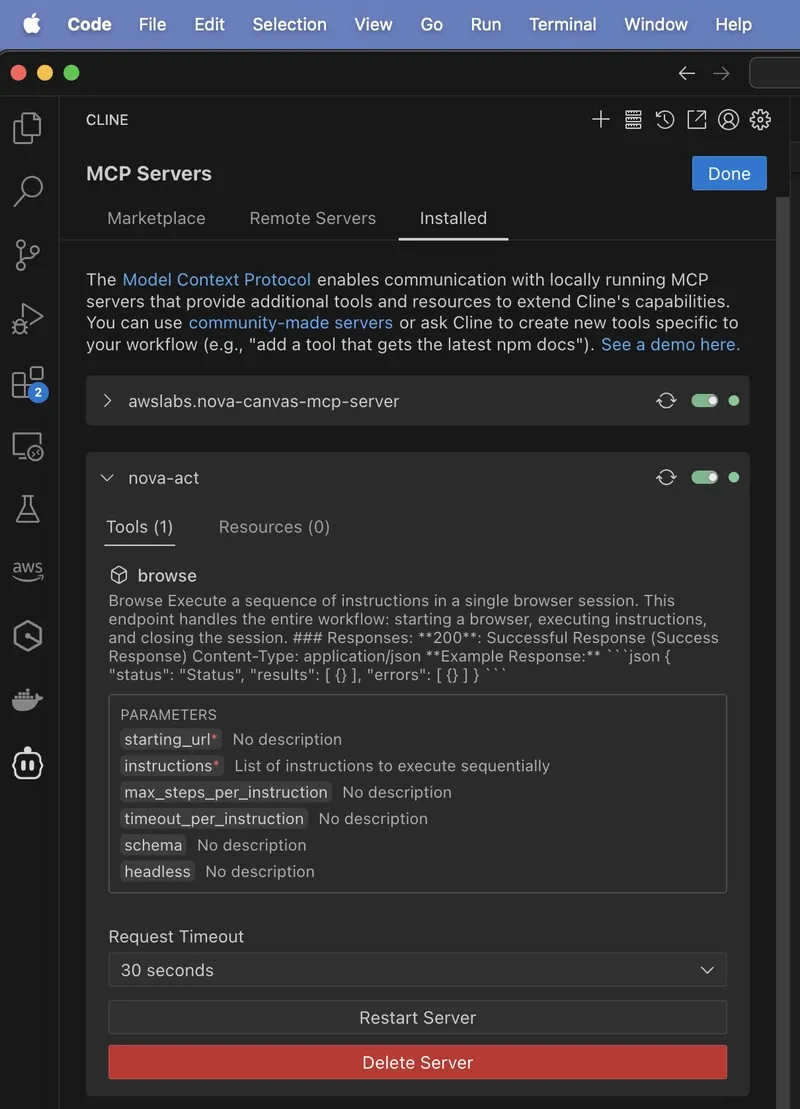This screenshot has width=800, height=1109.
Task: Disable the awslabs.nova-canvas-mcp-server toggle
Action: pos(705,401)
